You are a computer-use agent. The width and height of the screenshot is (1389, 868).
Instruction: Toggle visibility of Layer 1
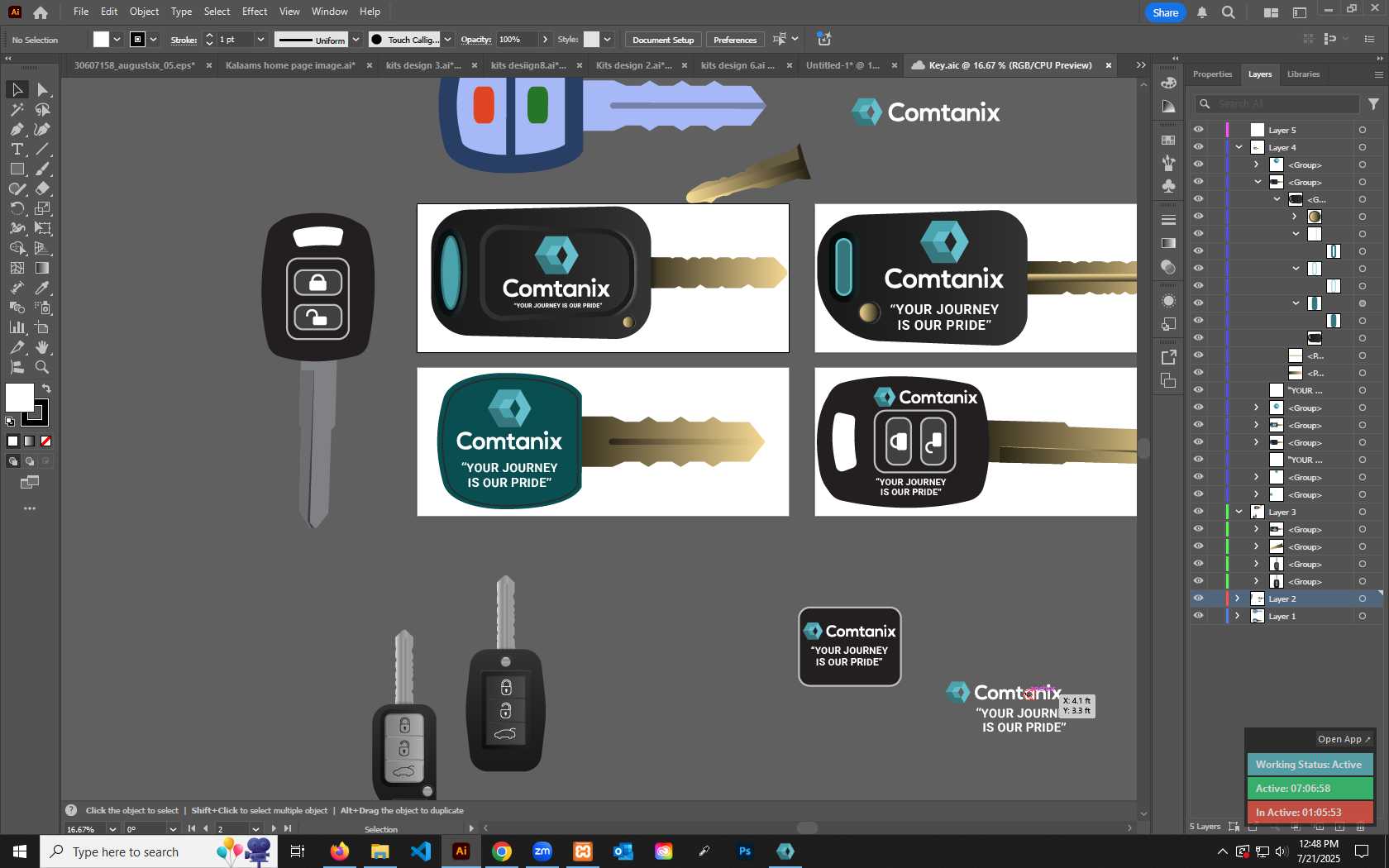(x=1198, y=616)
